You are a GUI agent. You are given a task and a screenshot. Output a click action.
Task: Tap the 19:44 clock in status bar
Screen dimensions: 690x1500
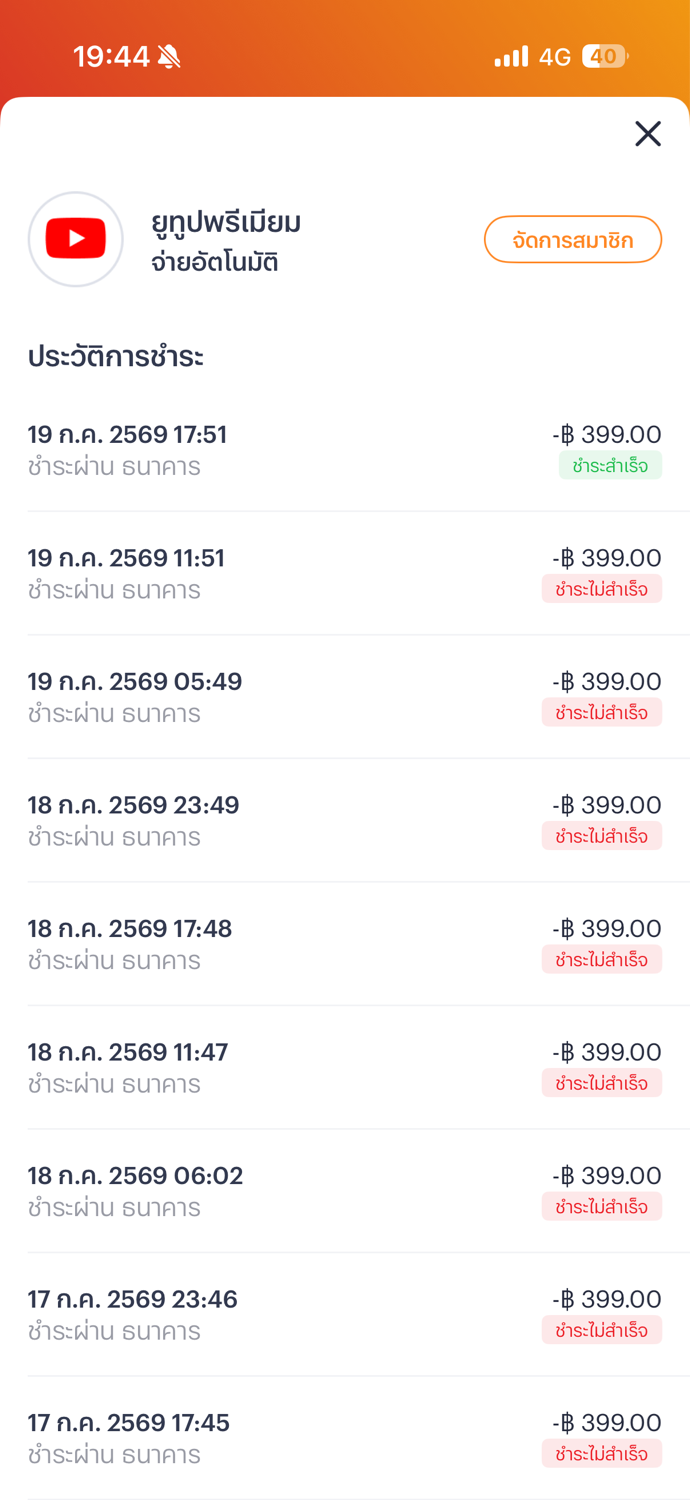[111, 57]
